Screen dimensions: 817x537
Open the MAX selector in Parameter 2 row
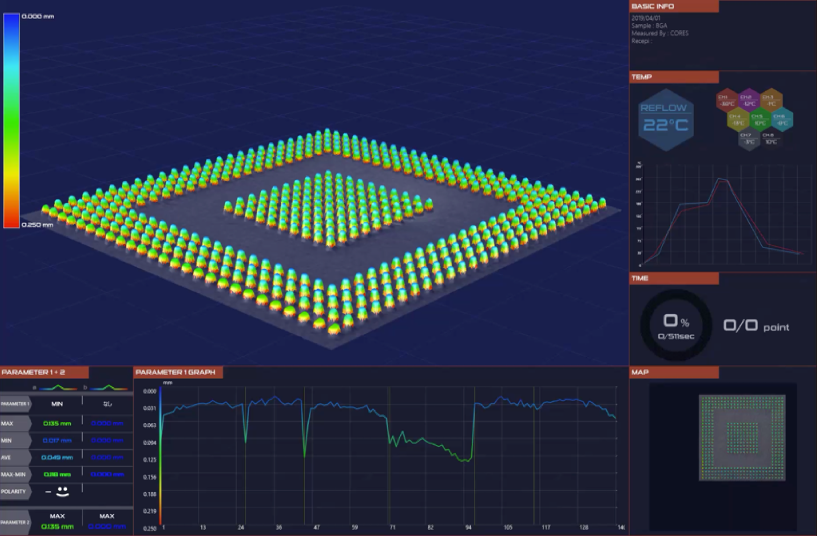coord(57,515)
